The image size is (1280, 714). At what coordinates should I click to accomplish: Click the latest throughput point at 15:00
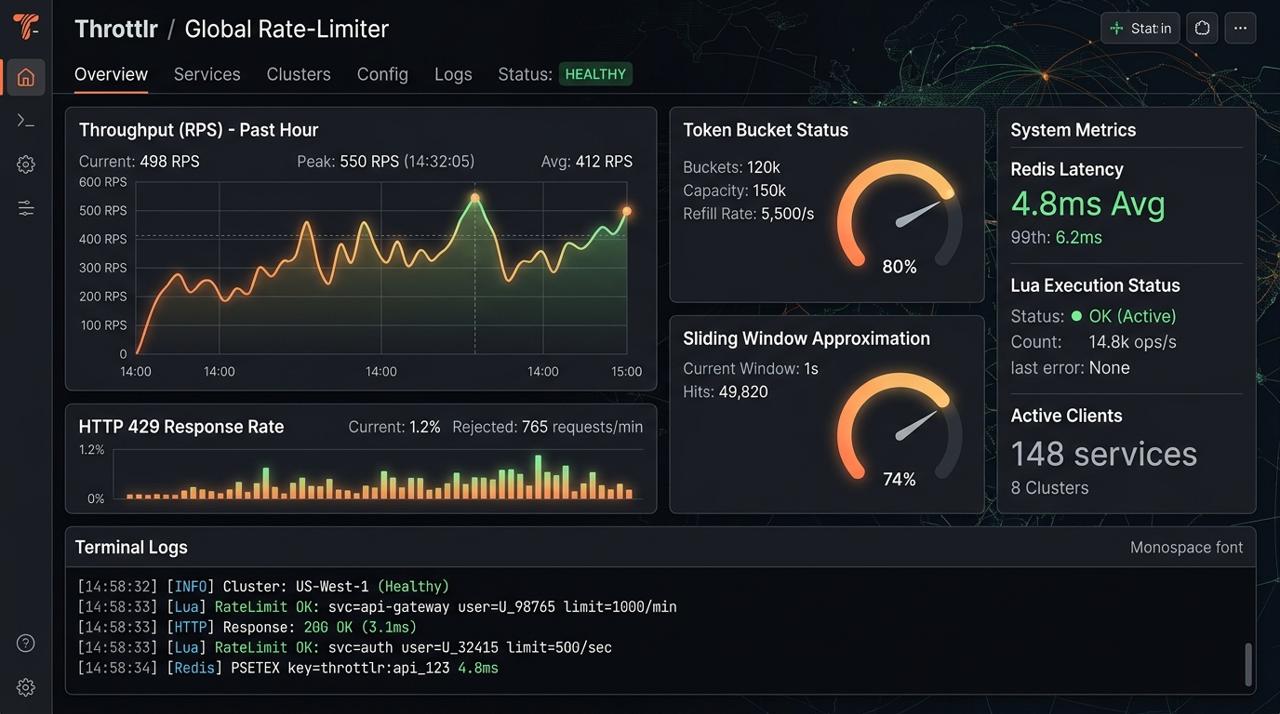(x=627, y=211)
